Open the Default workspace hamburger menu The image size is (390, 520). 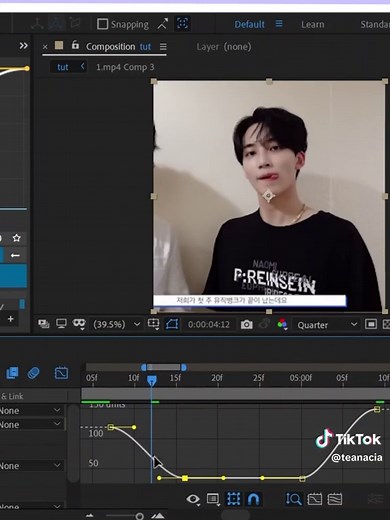pos(279,24)
